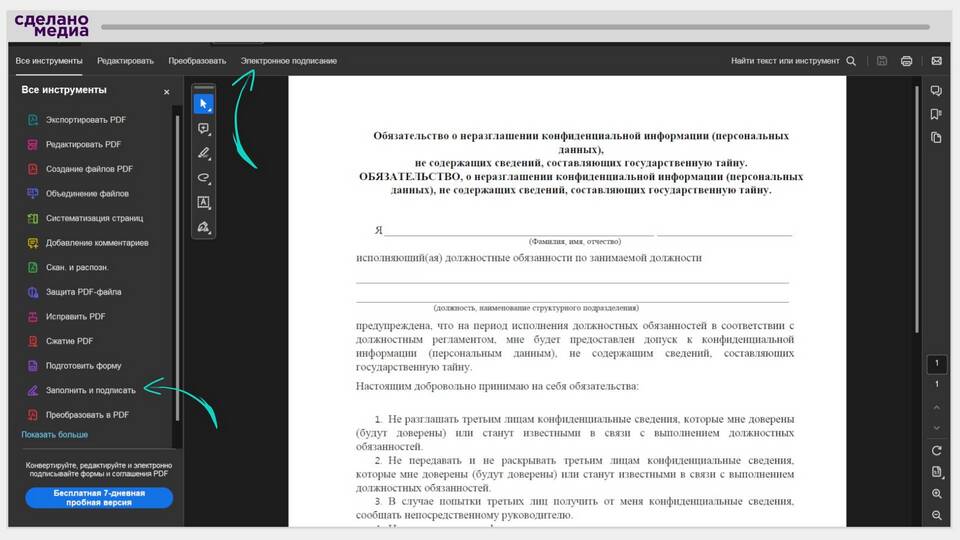Rotate the page view clockwise
This screenshot has height=540, width=960.
point(937,451)
